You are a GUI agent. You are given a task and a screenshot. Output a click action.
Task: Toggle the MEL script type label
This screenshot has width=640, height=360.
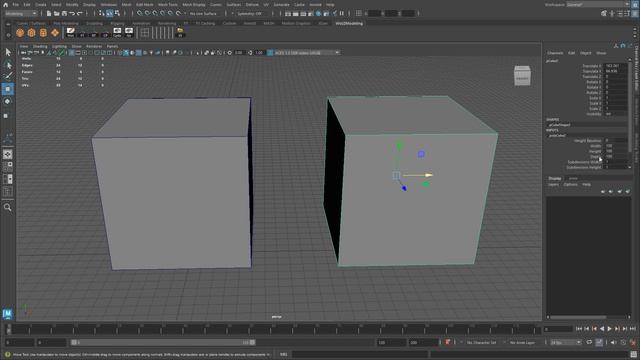point(283,354)
